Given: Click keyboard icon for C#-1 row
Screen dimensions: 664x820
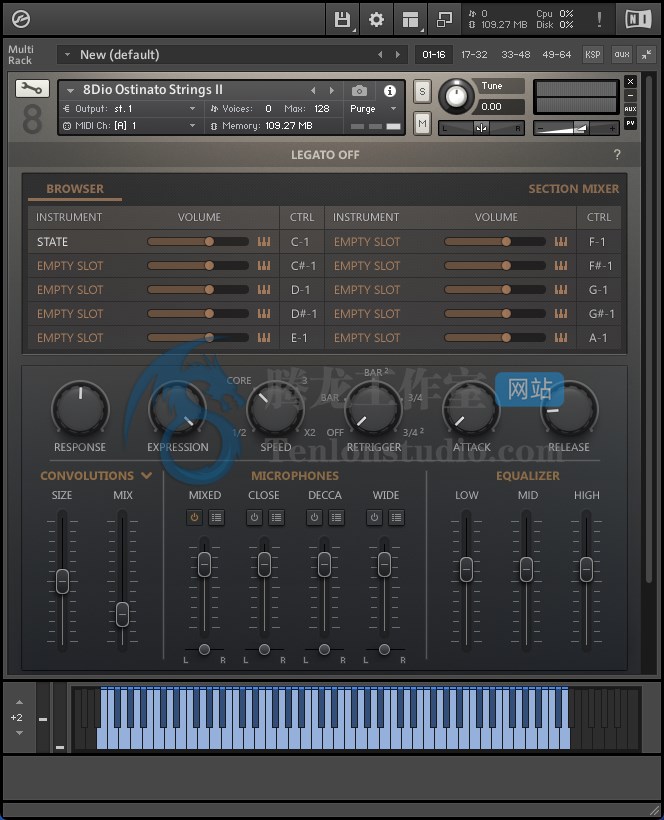Looking at the screenshot, I should point(264,266).
